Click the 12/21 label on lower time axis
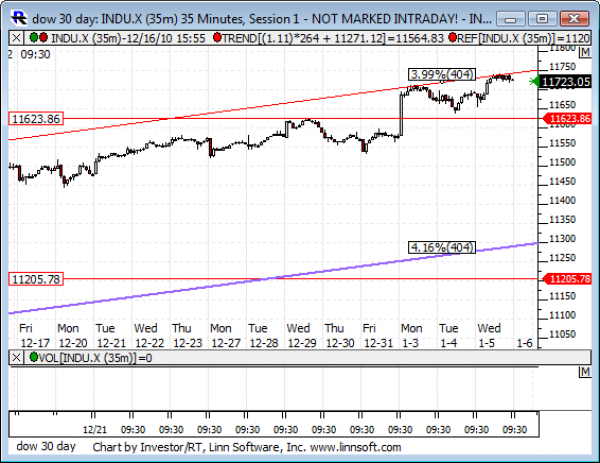This screenshot has width=600, height=463. coord(95,430)
